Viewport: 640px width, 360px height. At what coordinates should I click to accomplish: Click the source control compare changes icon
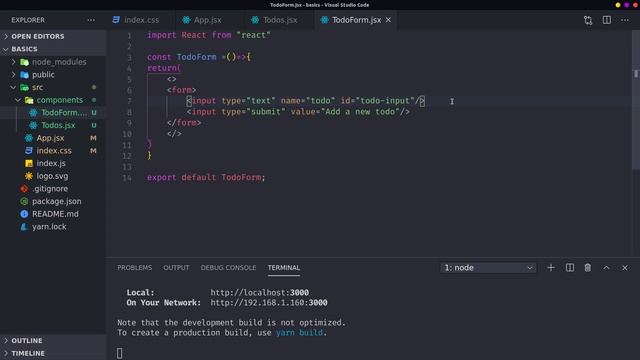pyautogui.click(x=588, y=20)
